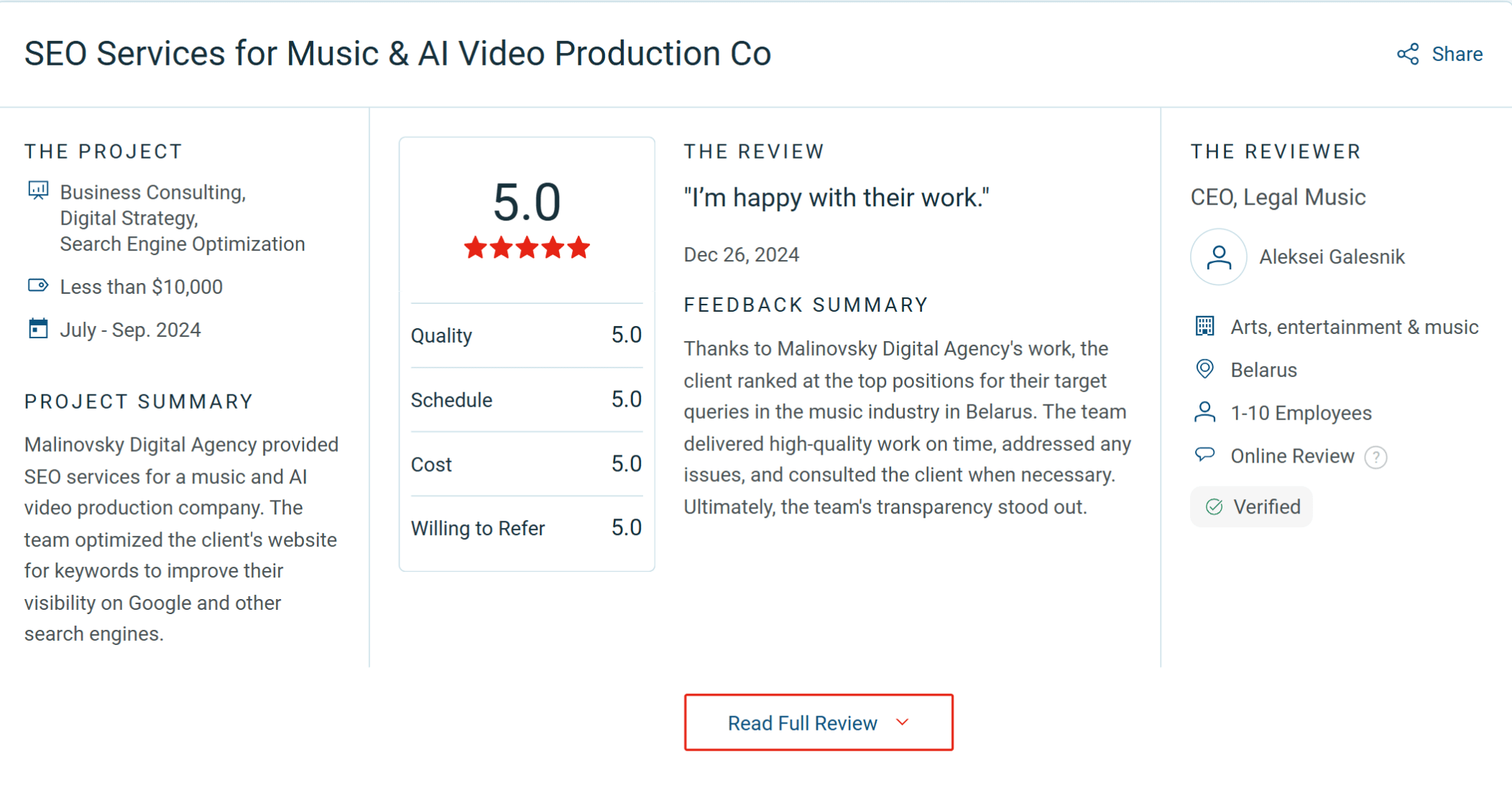This screenshot has width=1512, height=793.
Task: Click the budget price tag icon
Action: pyautogui.click(x=38, y=286)
